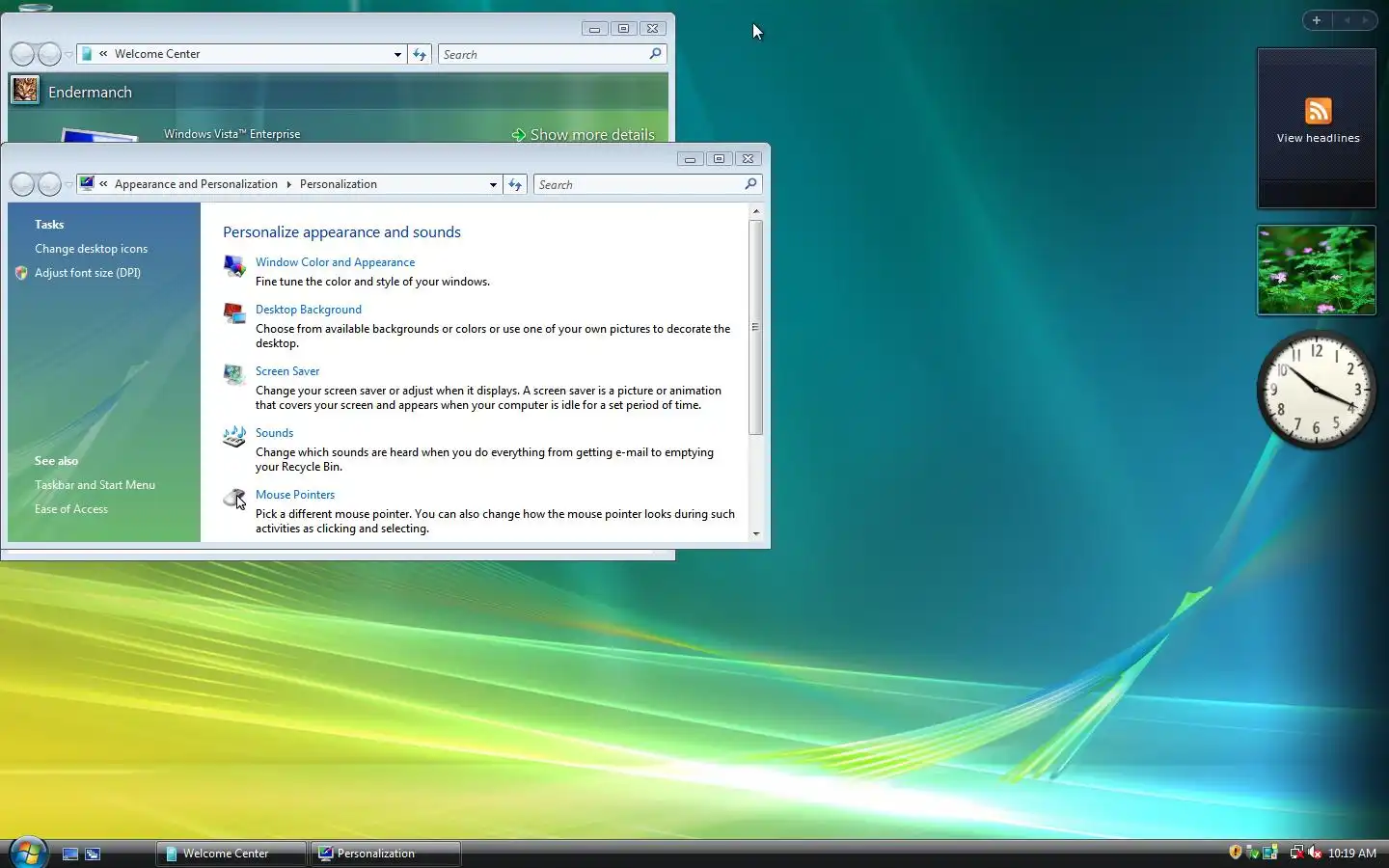Expand the arrow after Appearance and Personalization breadcrumb
This screenshot has height=868, width=1389.
click(x=288, y=184)
